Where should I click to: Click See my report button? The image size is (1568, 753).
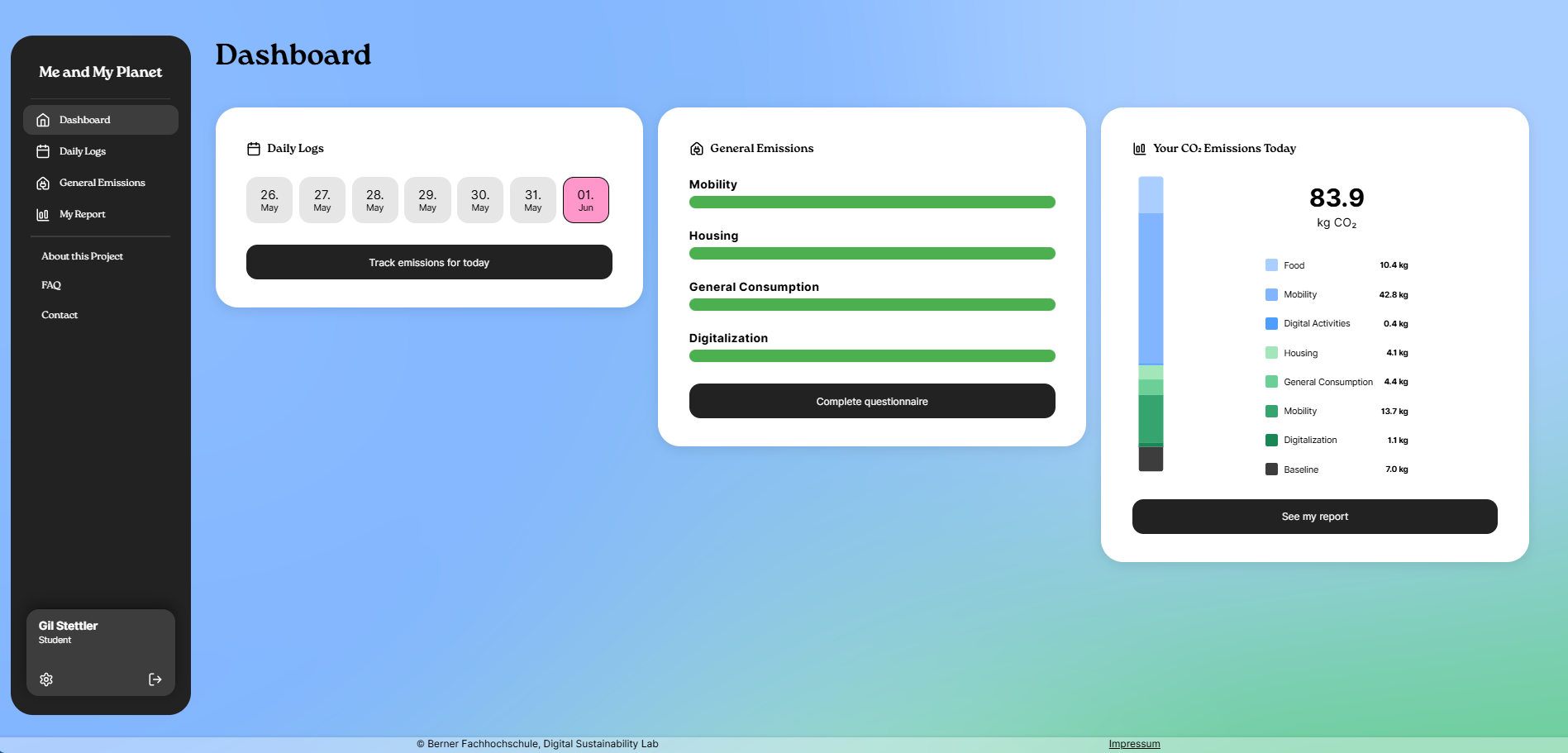tap(1314, 517)
